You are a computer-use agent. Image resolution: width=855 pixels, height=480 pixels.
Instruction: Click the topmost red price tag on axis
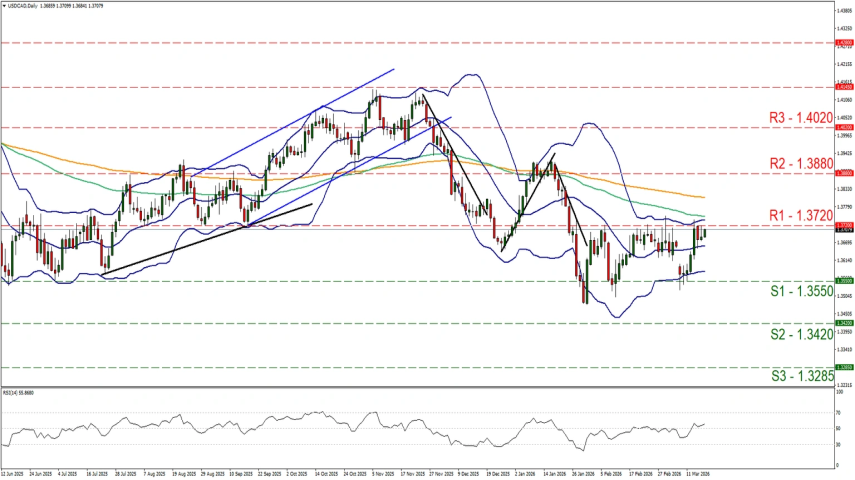(845, 43)
